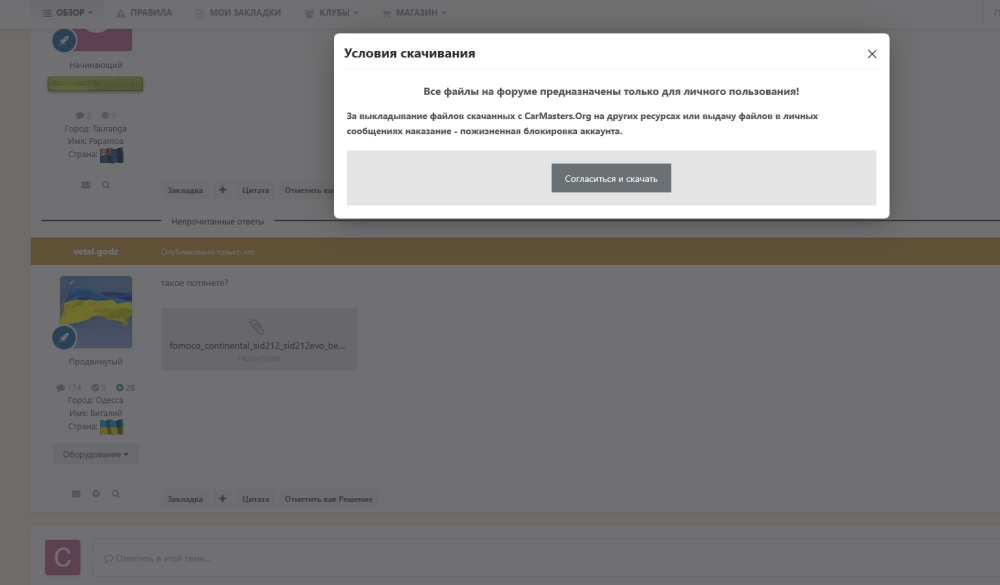Open the fomoco_continental_sid212 attachment file
This screenshot has height=585, width=1000.
point(259,339)
